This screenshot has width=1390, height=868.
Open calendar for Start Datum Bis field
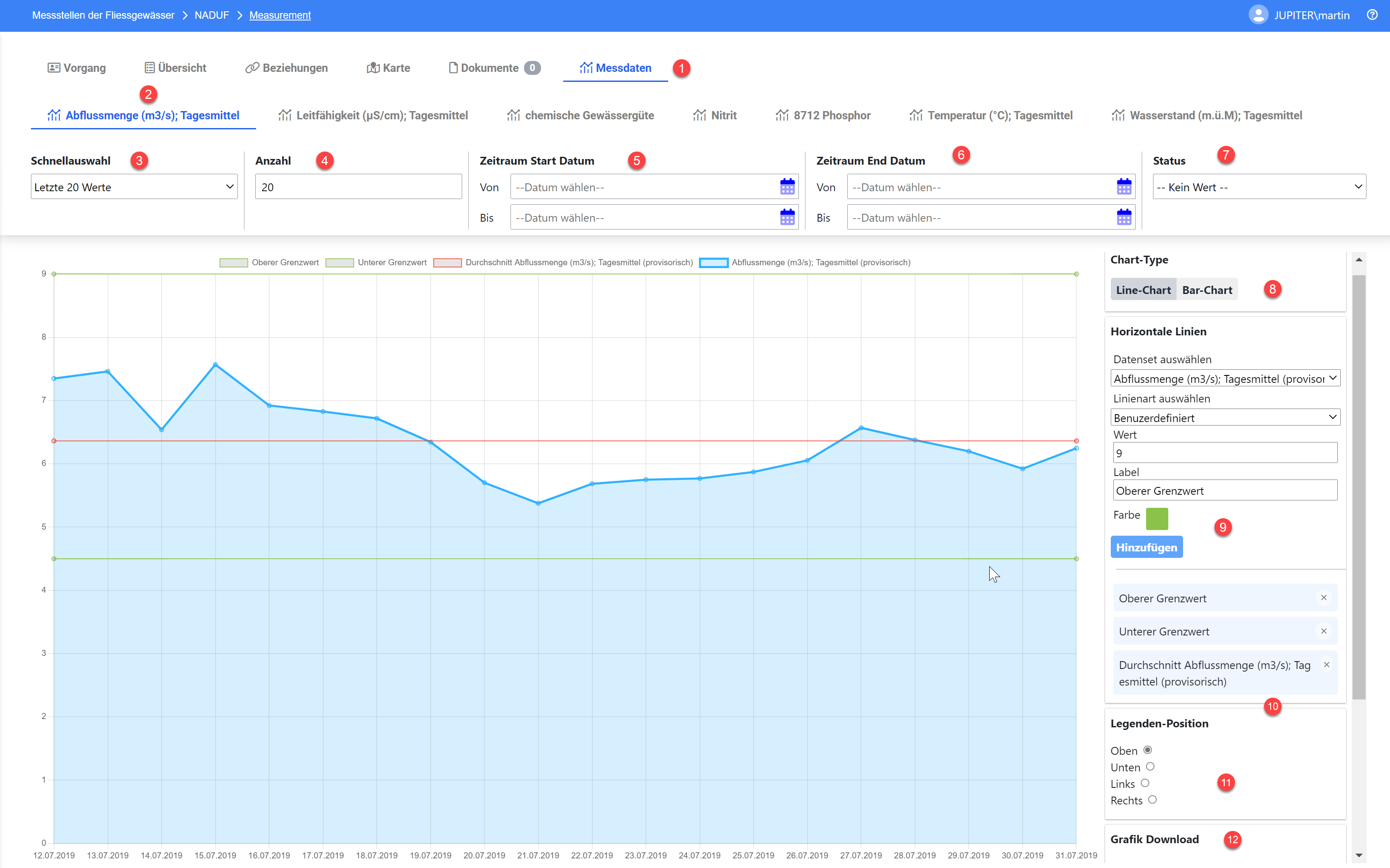pos(787,217)
